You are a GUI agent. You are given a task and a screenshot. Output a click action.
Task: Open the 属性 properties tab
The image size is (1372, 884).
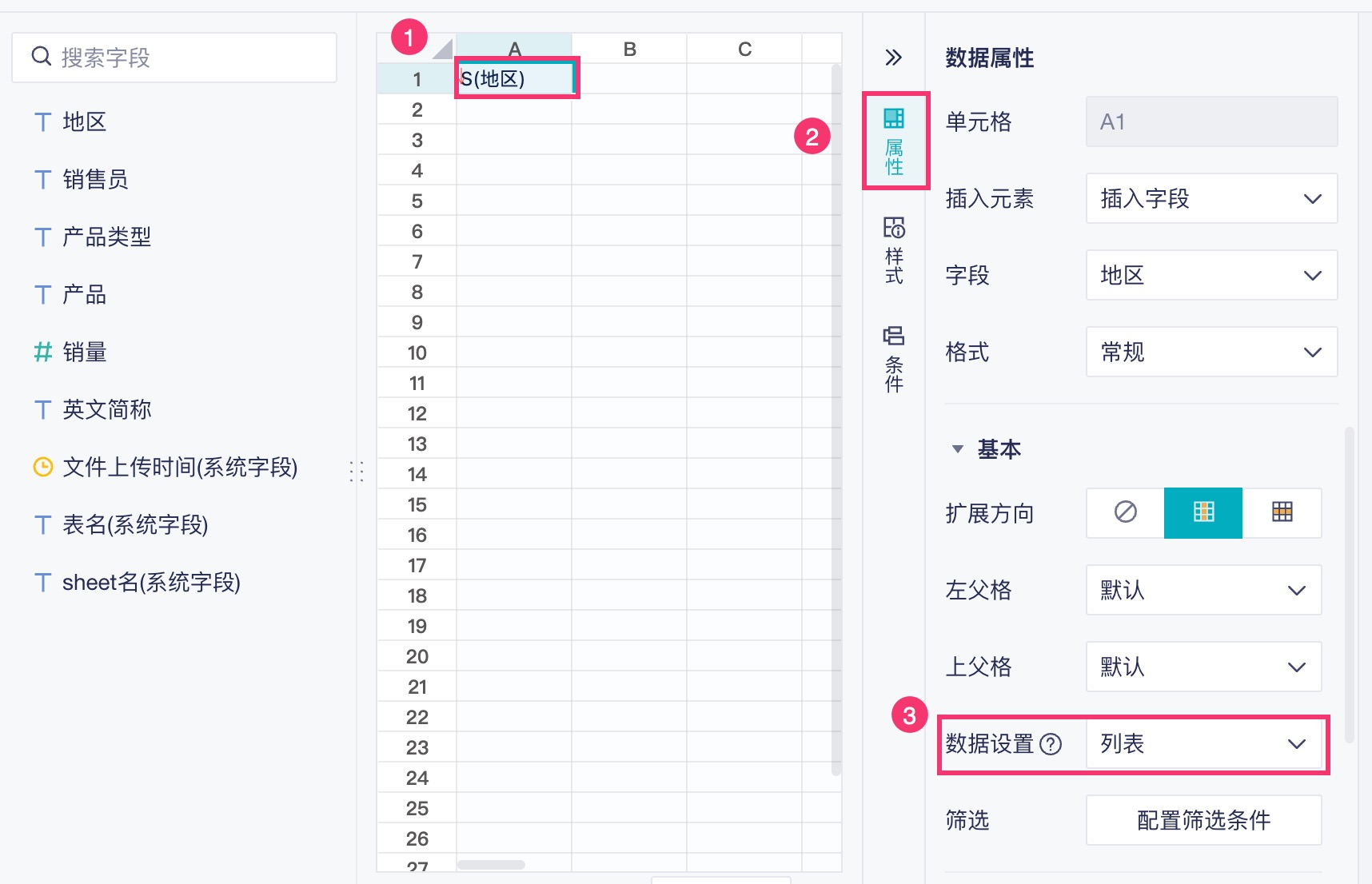(894, 141)
